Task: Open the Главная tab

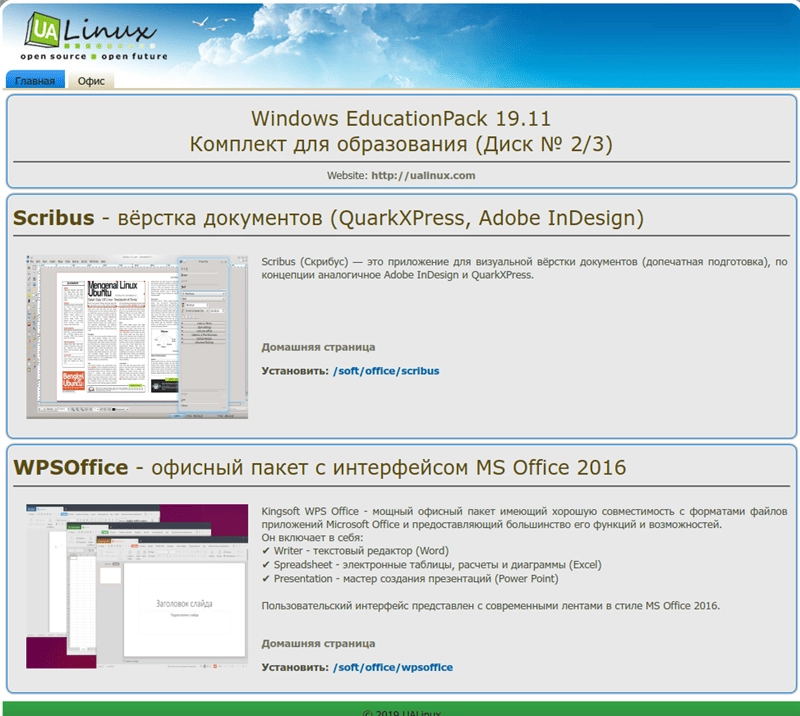Action: 35,81
